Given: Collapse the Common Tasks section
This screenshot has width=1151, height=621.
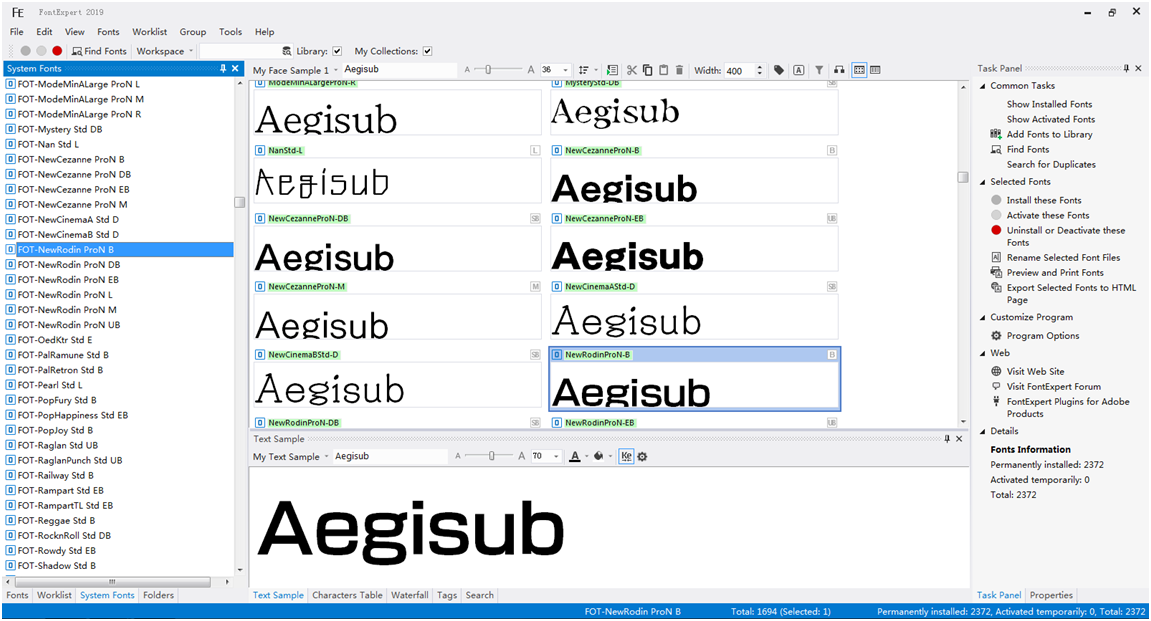Looking at the screenshot, I should [983, 86].
